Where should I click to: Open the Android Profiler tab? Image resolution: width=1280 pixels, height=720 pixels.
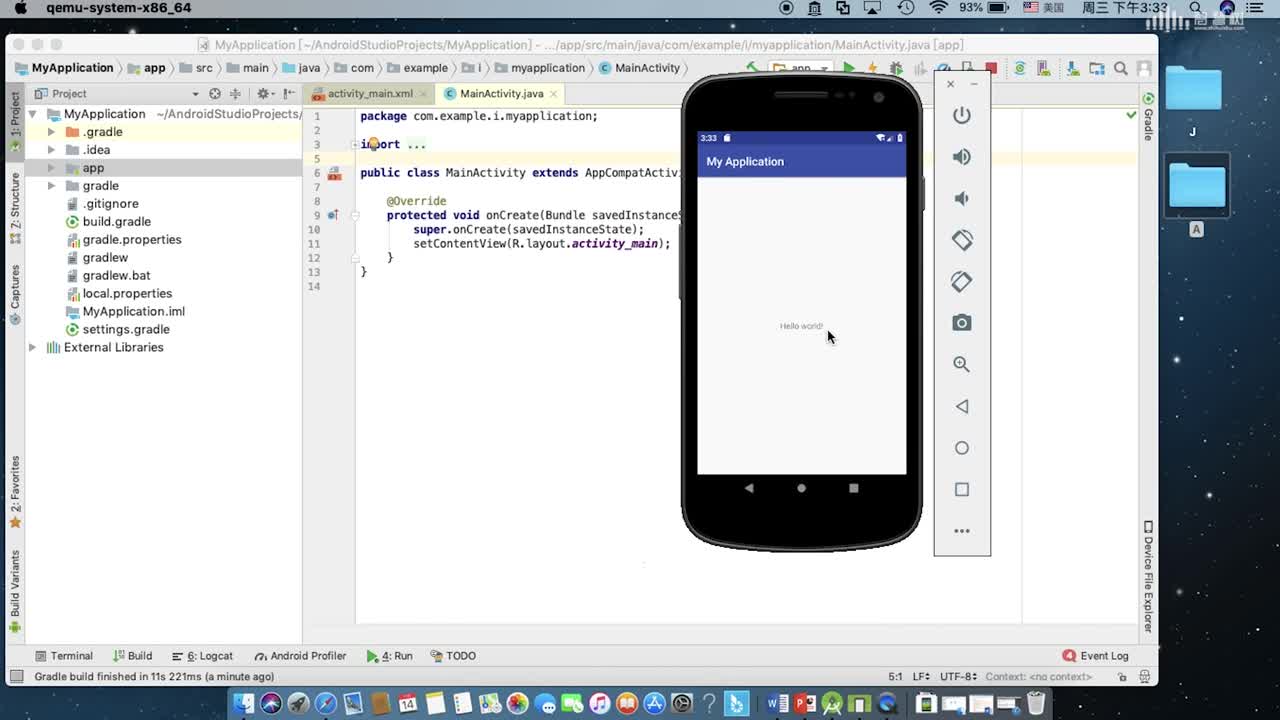point(300,656)
